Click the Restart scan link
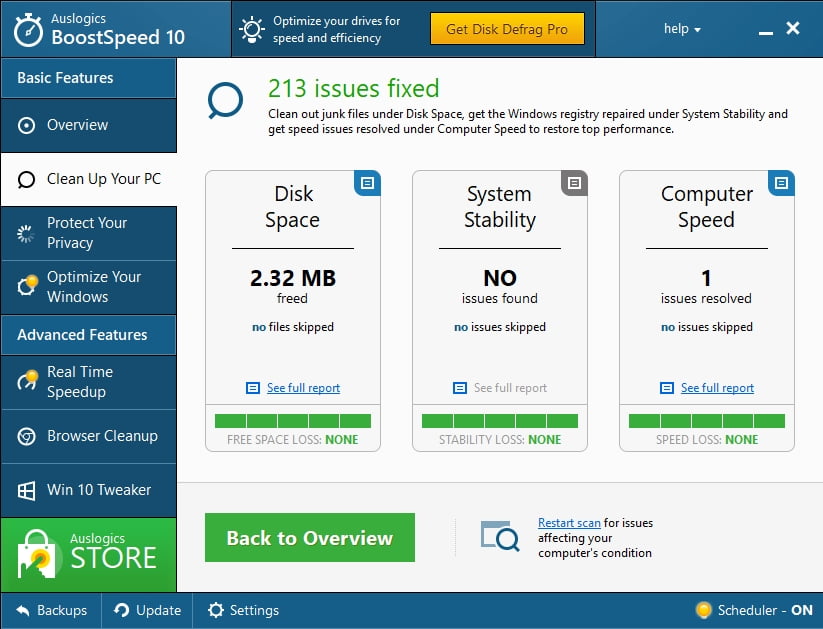823x629 pixels. click(x=569, y=523)
